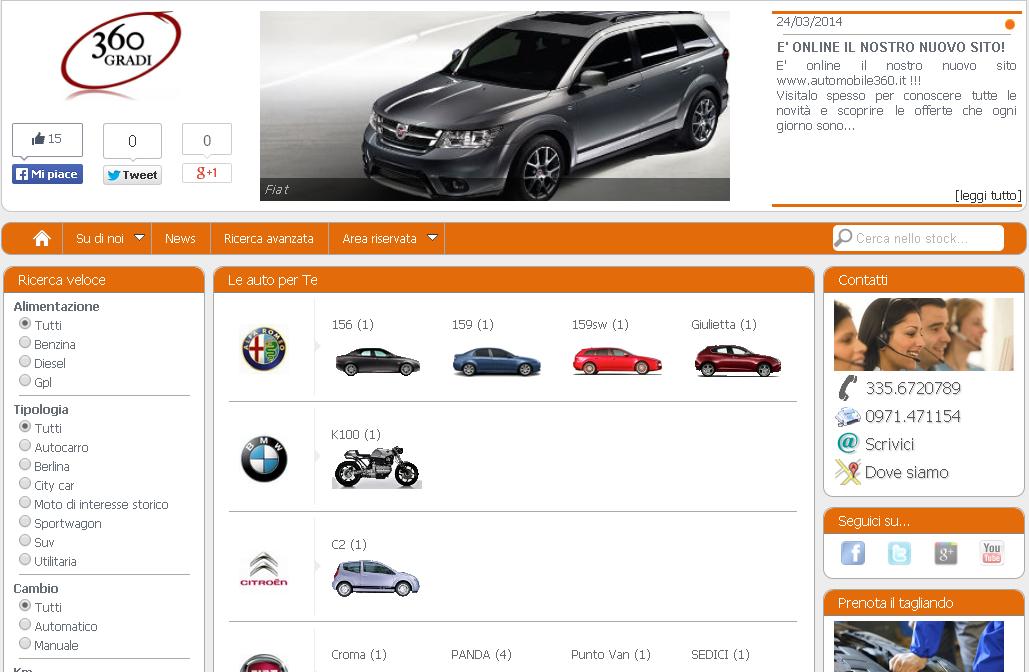Select Suv under Tipologia
Viewport: 1029px width, 672px height.
25,540
